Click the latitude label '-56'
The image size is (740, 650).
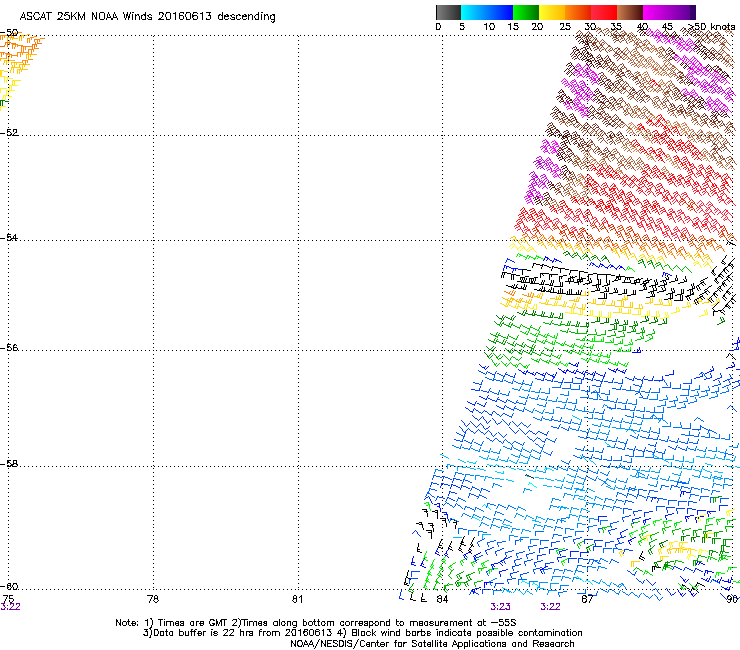(9, 348)
